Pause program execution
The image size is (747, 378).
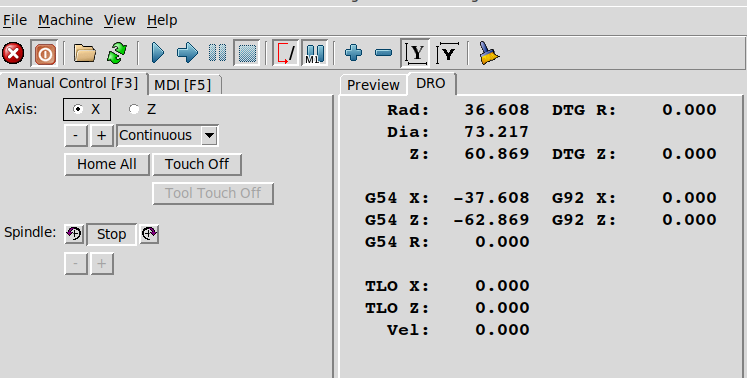[218, 53]
